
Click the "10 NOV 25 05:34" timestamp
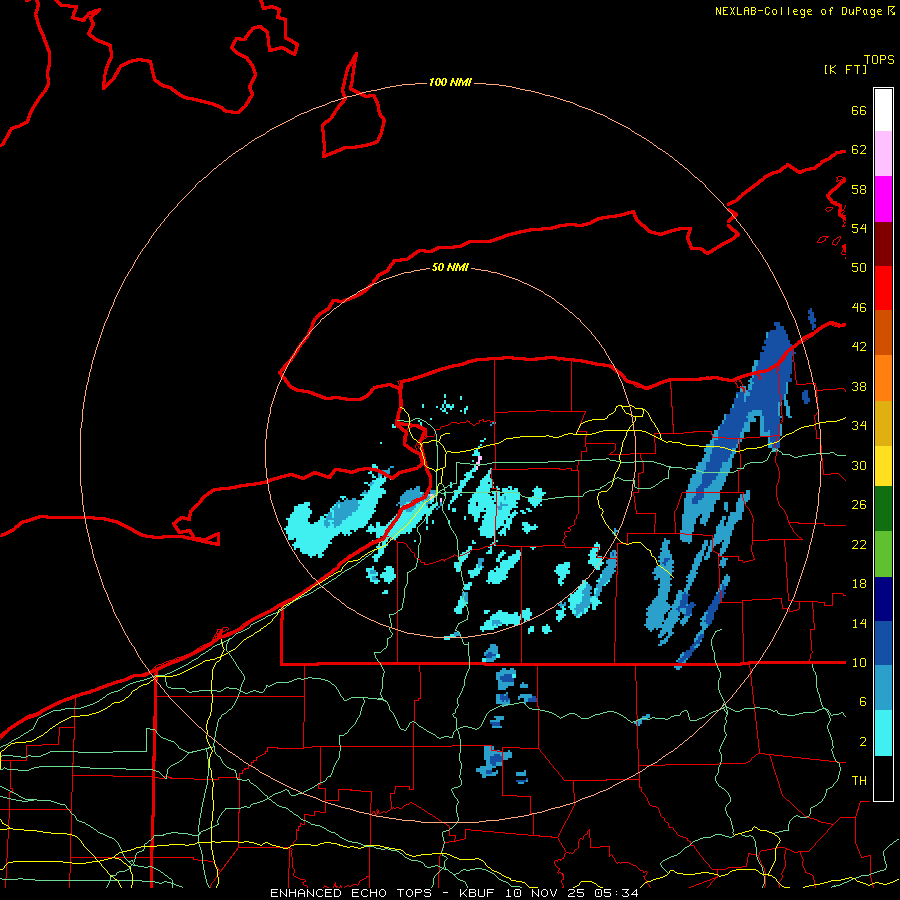tap(572, 893)
